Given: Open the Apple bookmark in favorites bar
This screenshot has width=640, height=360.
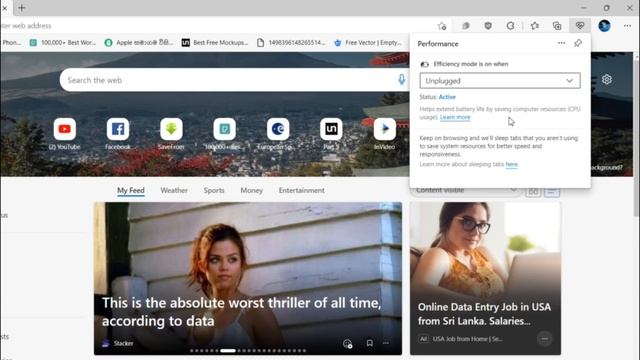Looking at the screenshot, I should click(x=139, y=42).
